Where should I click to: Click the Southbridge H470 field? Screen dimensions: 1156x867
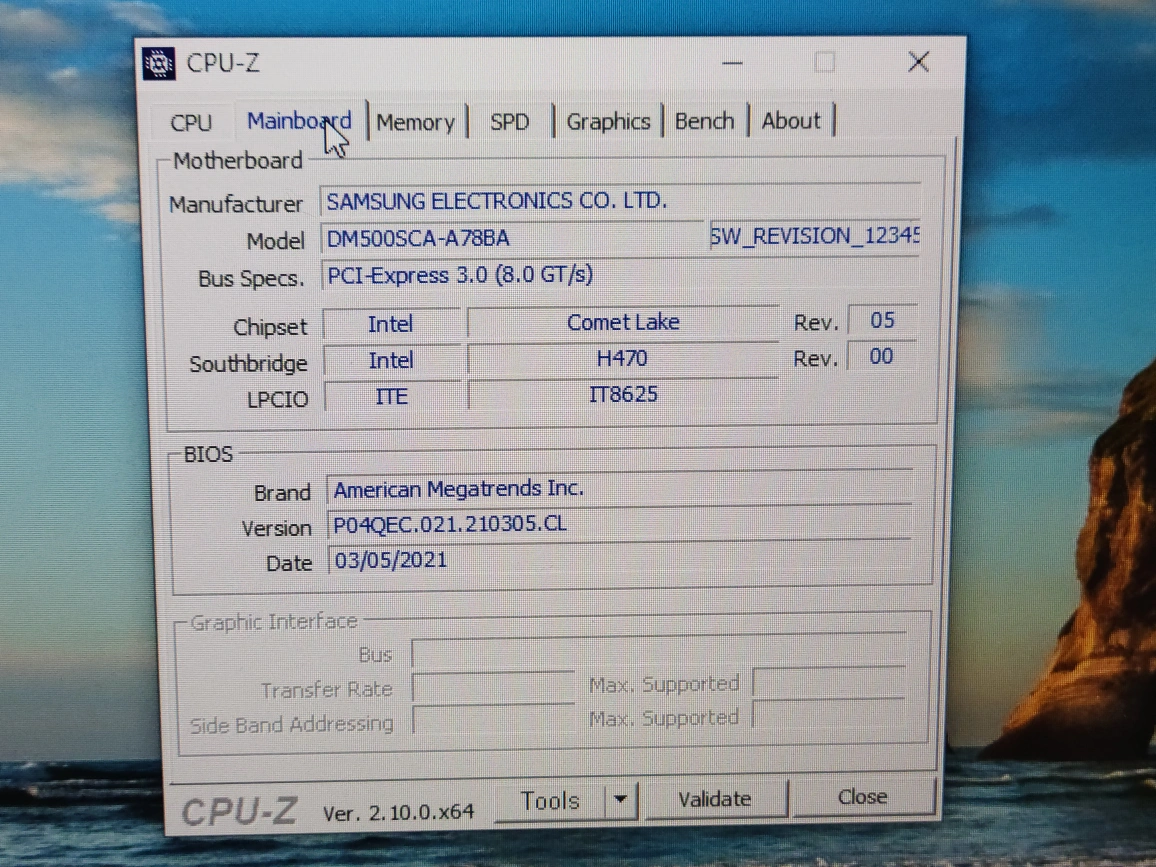622,358
